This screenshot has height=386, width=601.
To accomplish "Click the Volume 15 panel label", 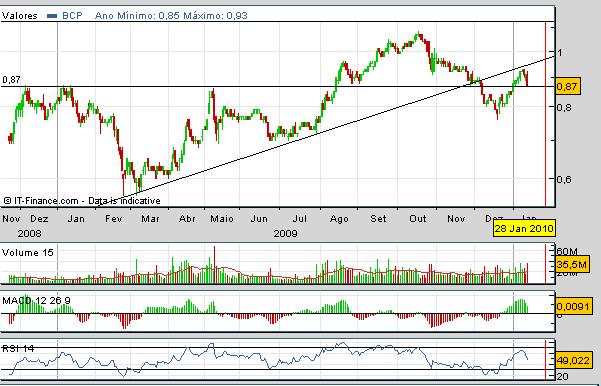I will 28,253.
